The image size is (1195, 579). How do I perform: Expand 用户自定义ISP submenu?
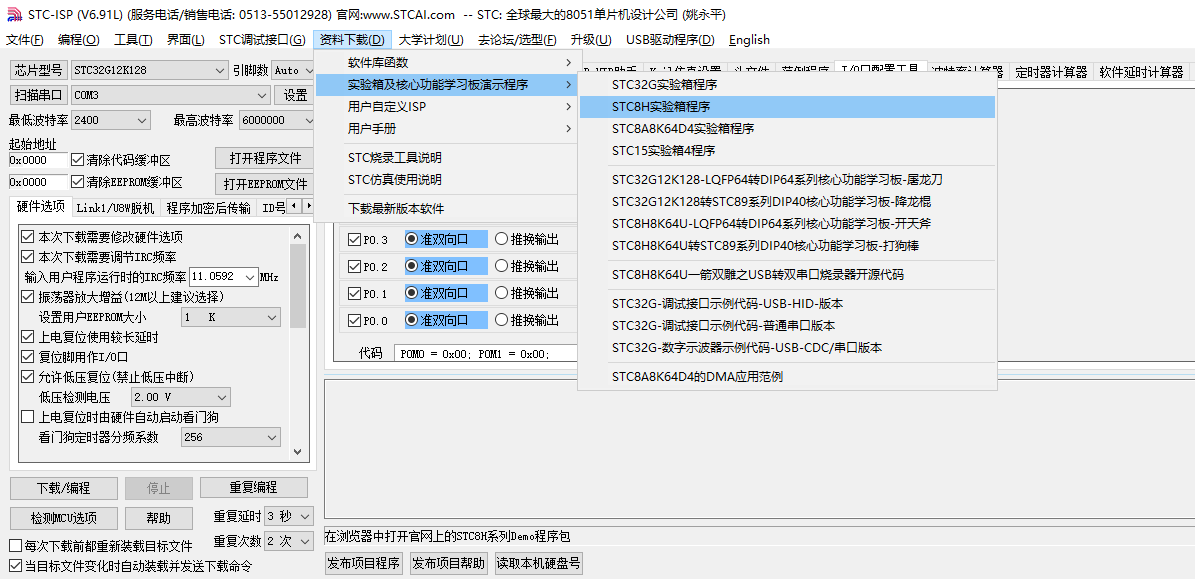(x=447, y=107)
